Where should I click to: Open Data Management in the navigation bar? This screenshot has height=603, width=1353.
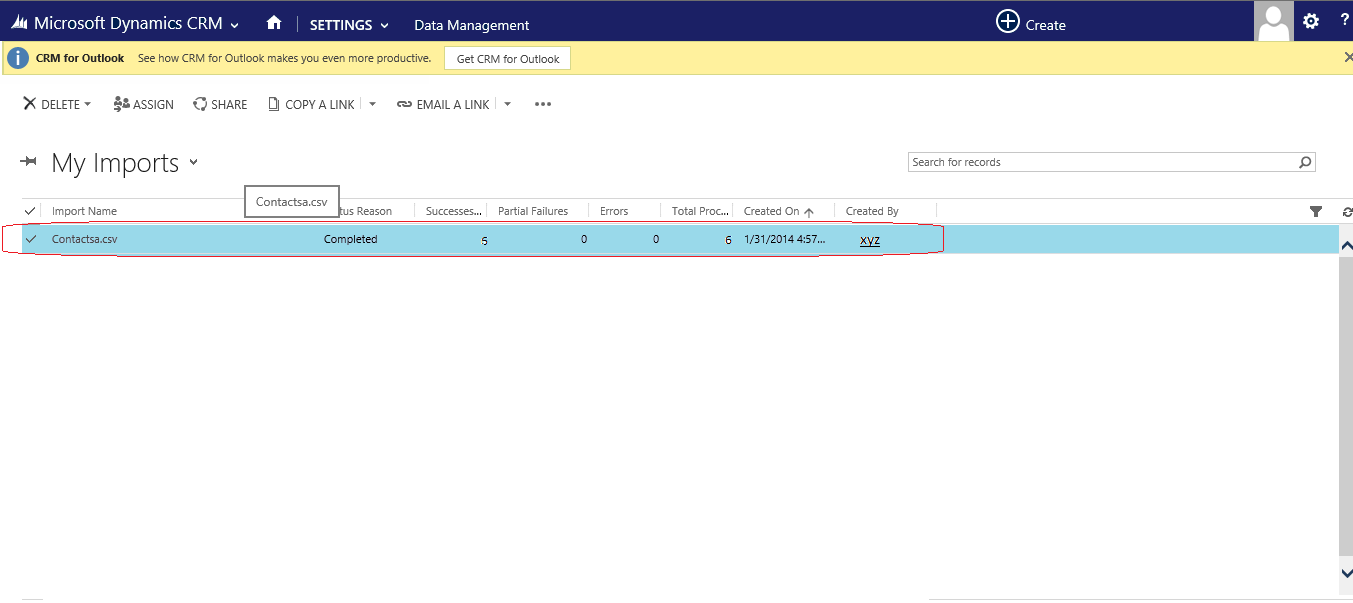point(472,25)
